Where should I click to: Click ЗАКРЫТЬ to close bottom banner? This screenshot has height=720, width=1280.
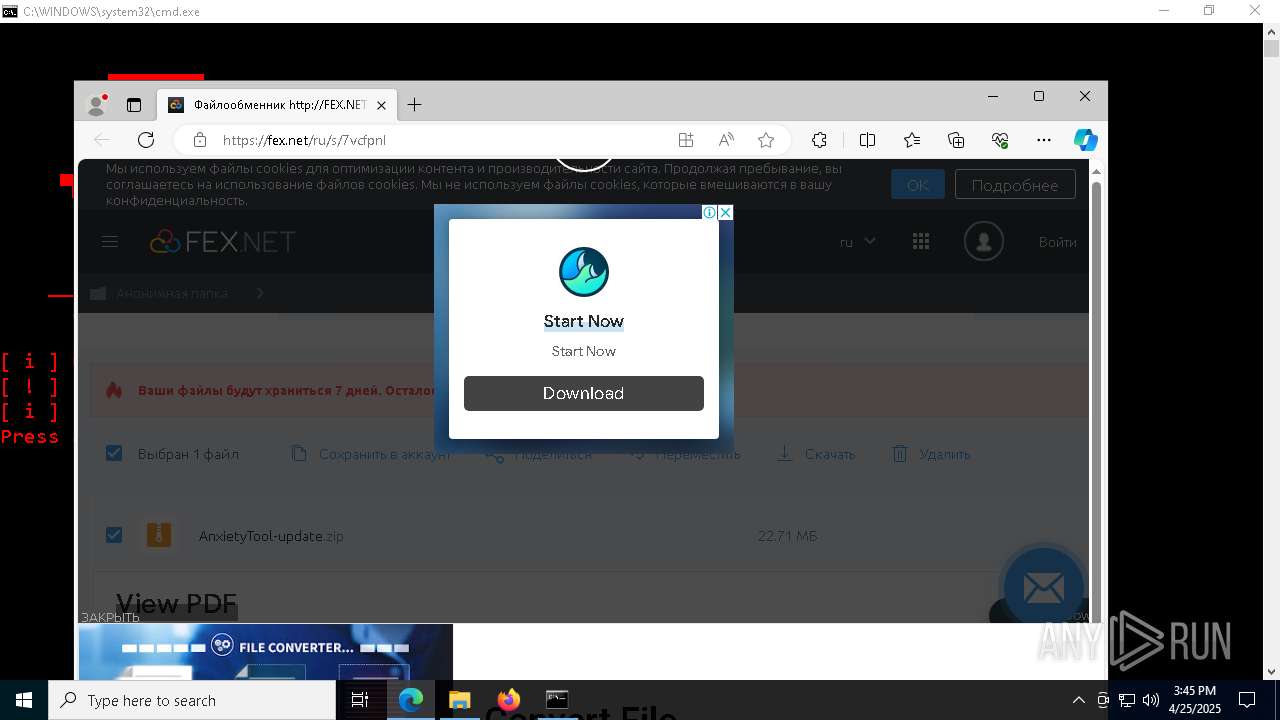click(x=110, y=617)
